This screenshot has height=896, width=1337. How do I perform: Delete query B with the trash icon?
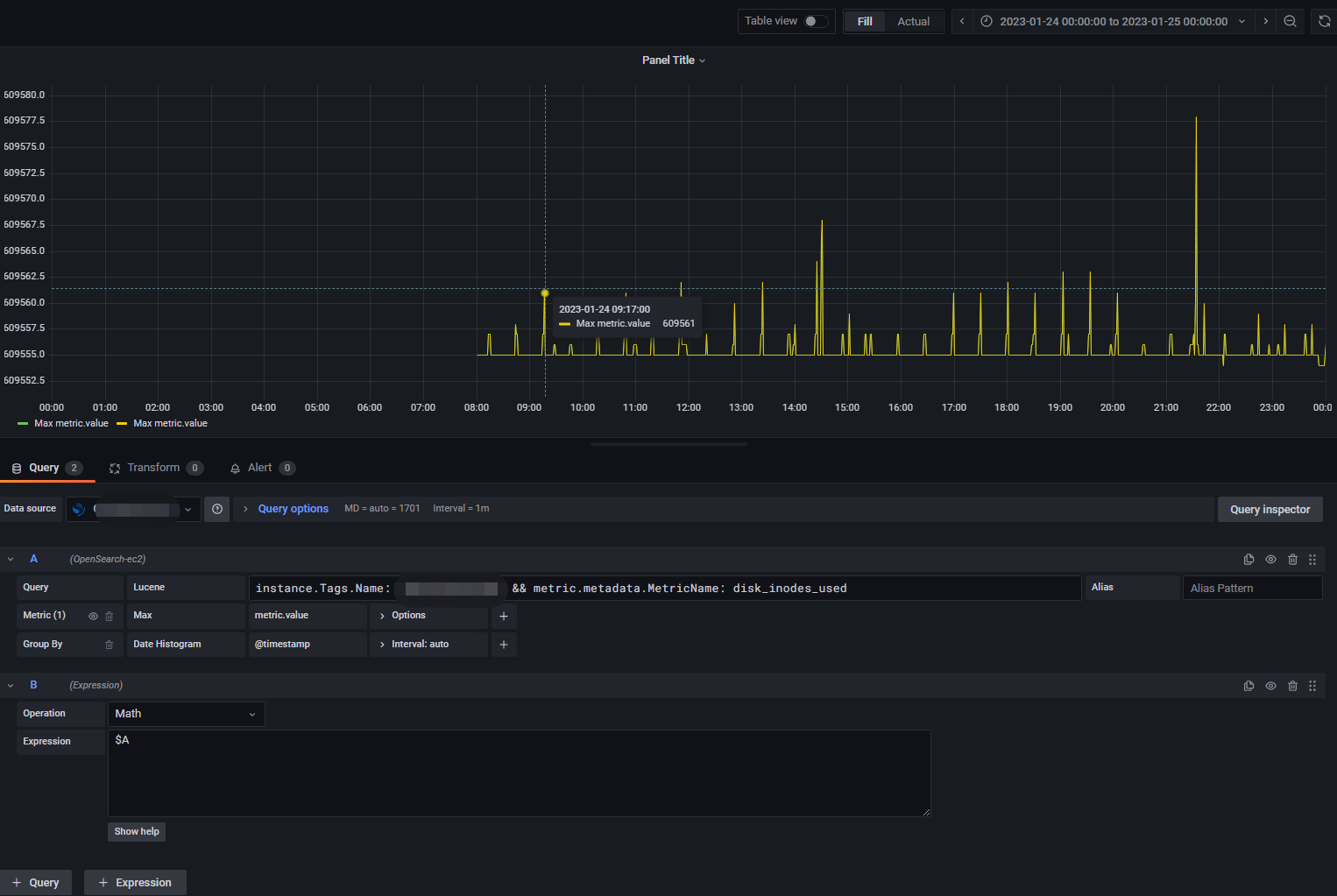point(1292,685)
